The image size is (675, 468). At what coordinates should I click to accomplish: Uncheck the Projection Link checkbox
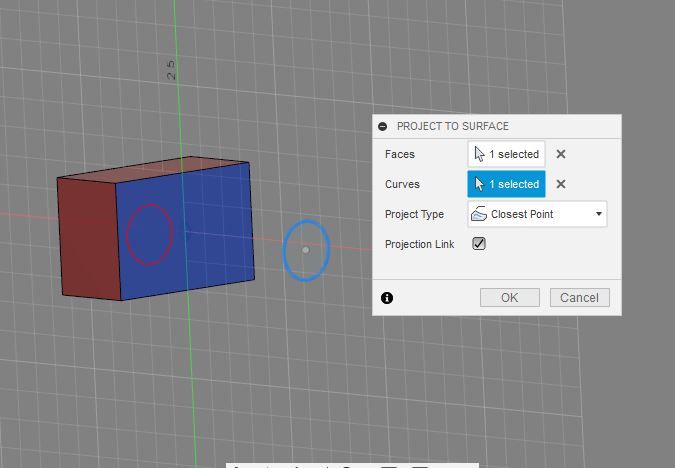479,244
